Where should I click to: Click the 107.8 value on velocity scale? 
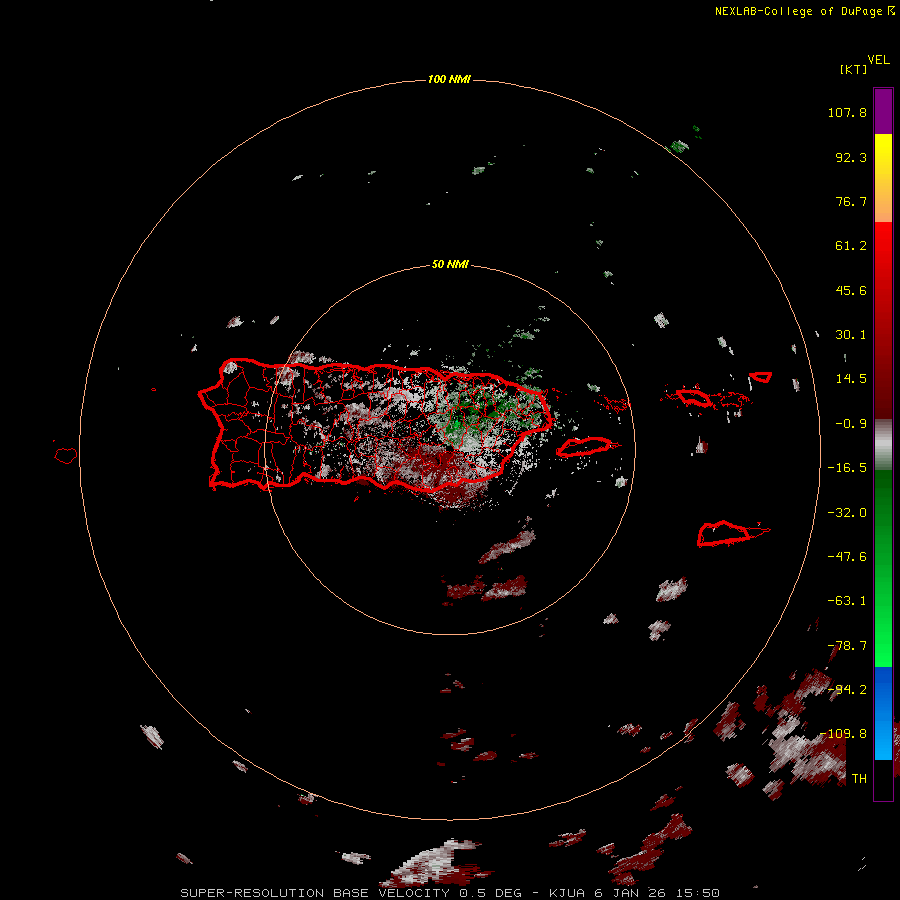point(847,112)
